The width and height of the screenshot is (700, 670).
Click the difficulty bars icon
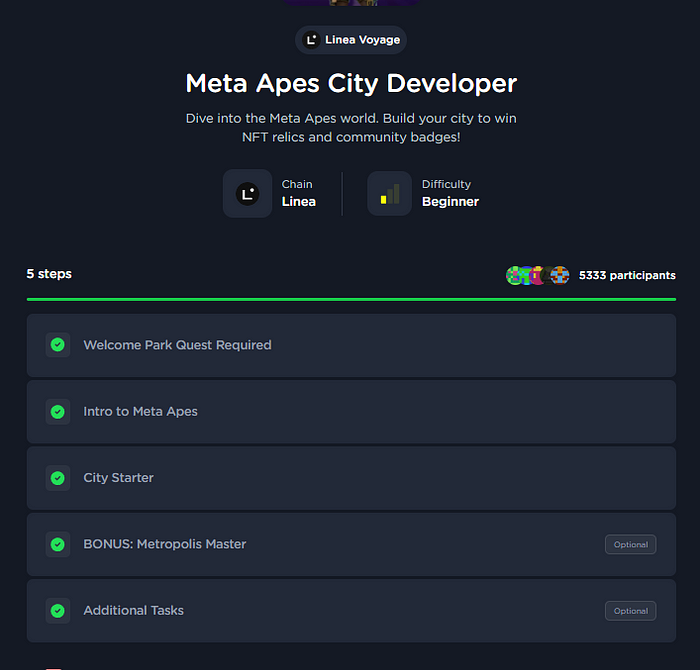coord(389,194)
